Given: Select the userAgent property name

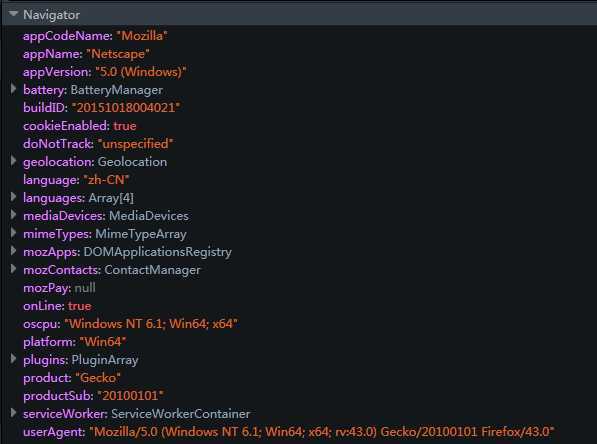Looking at the screenshot, I should point(54,432).
